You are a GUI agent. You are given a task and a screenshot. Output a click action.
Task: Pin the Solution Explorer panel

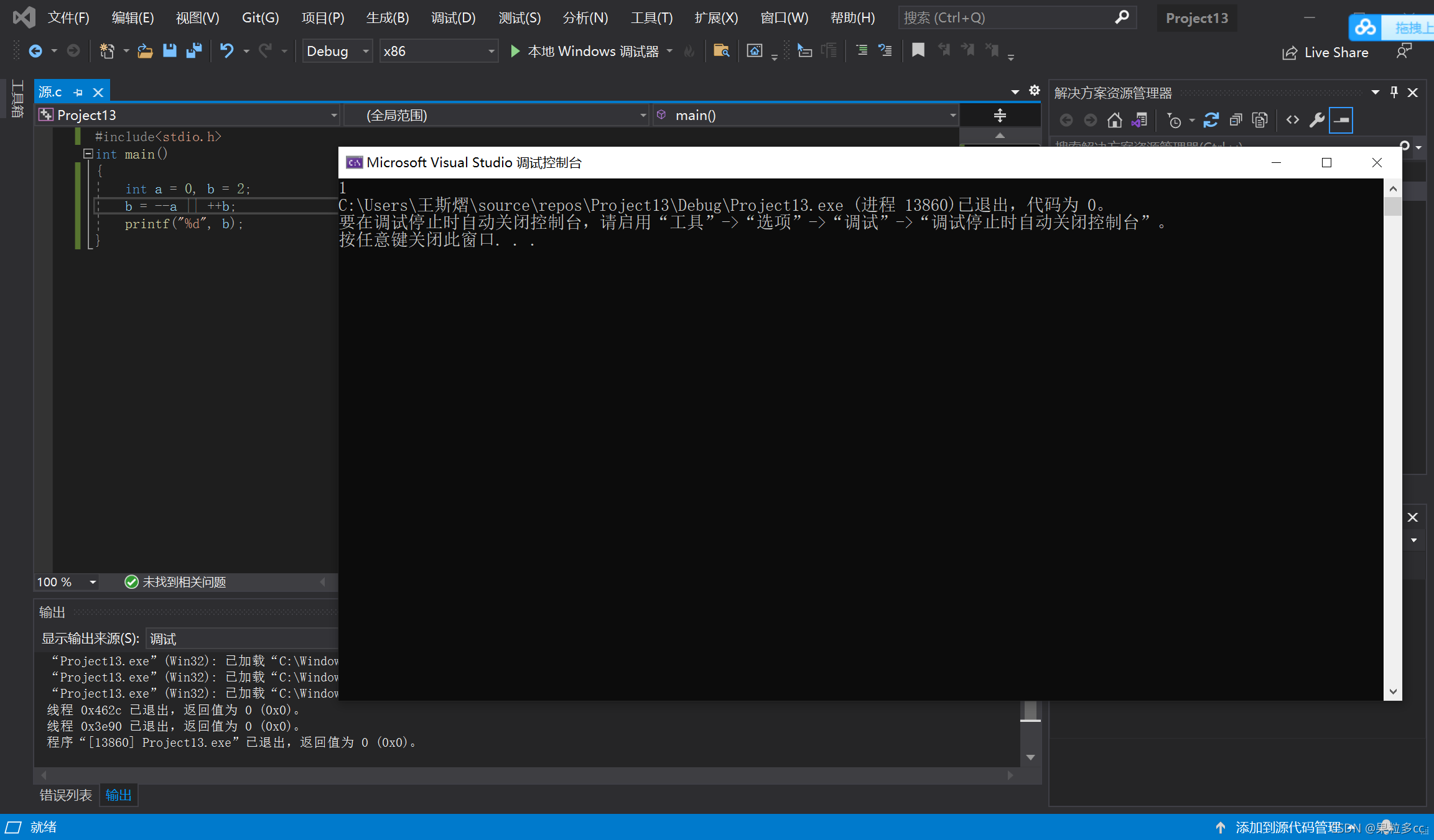pos(1394,93)
